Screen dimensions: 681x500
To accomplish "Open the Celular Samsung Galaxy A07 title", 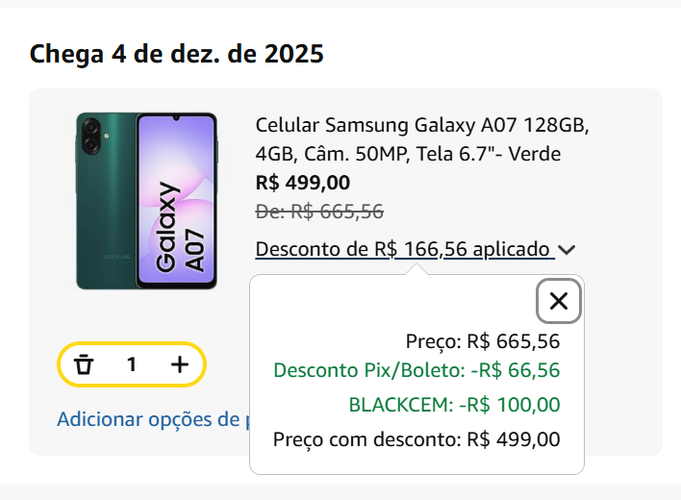I will (x=422, y=127).
